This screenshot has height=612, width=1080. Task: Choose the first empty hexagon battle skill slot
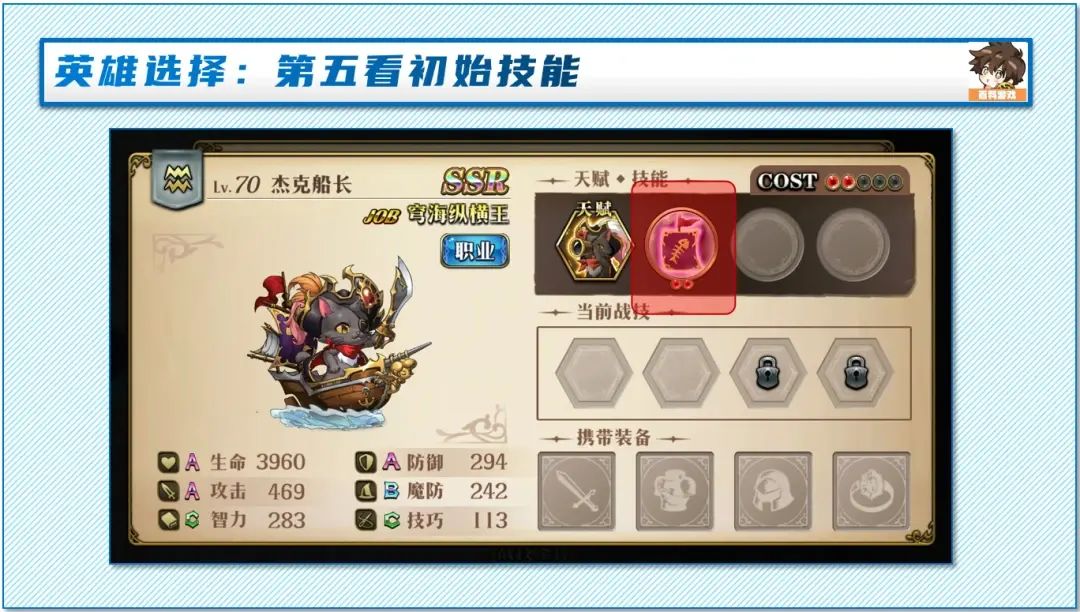tap(594, 374)
